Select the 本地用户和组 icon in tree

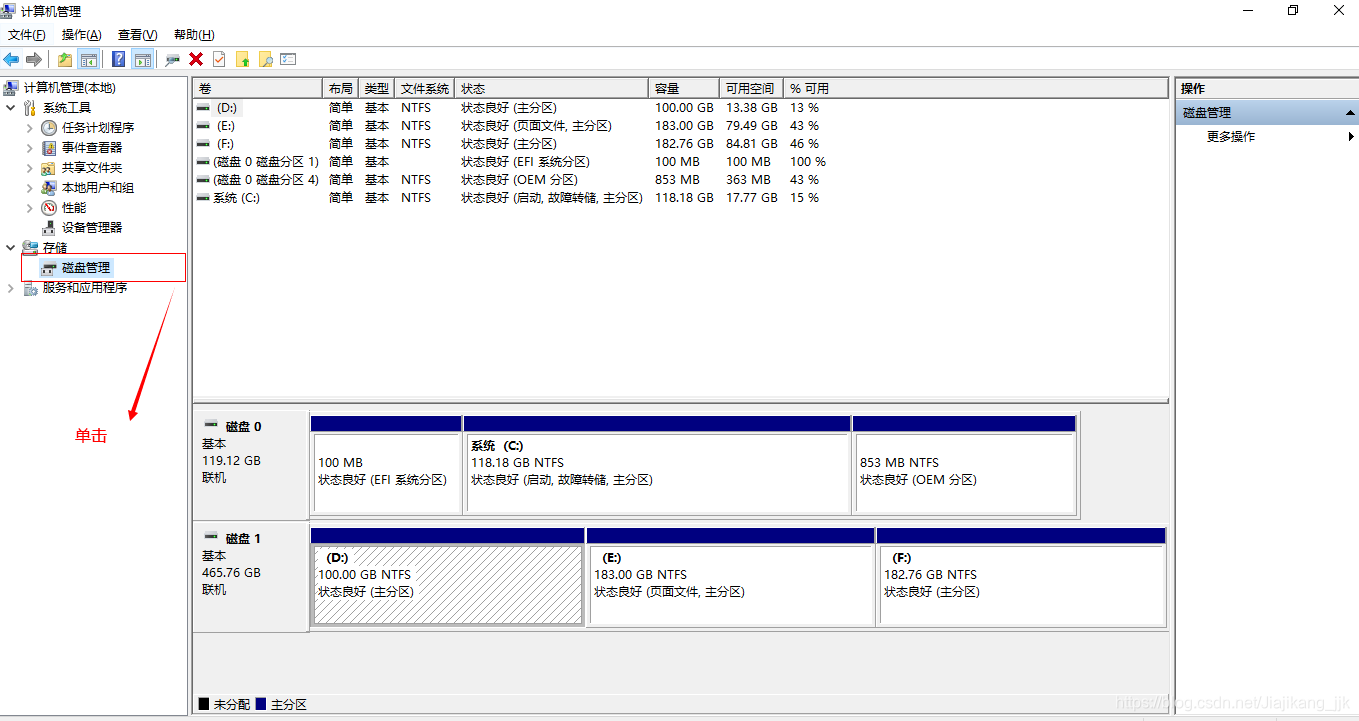49,188
